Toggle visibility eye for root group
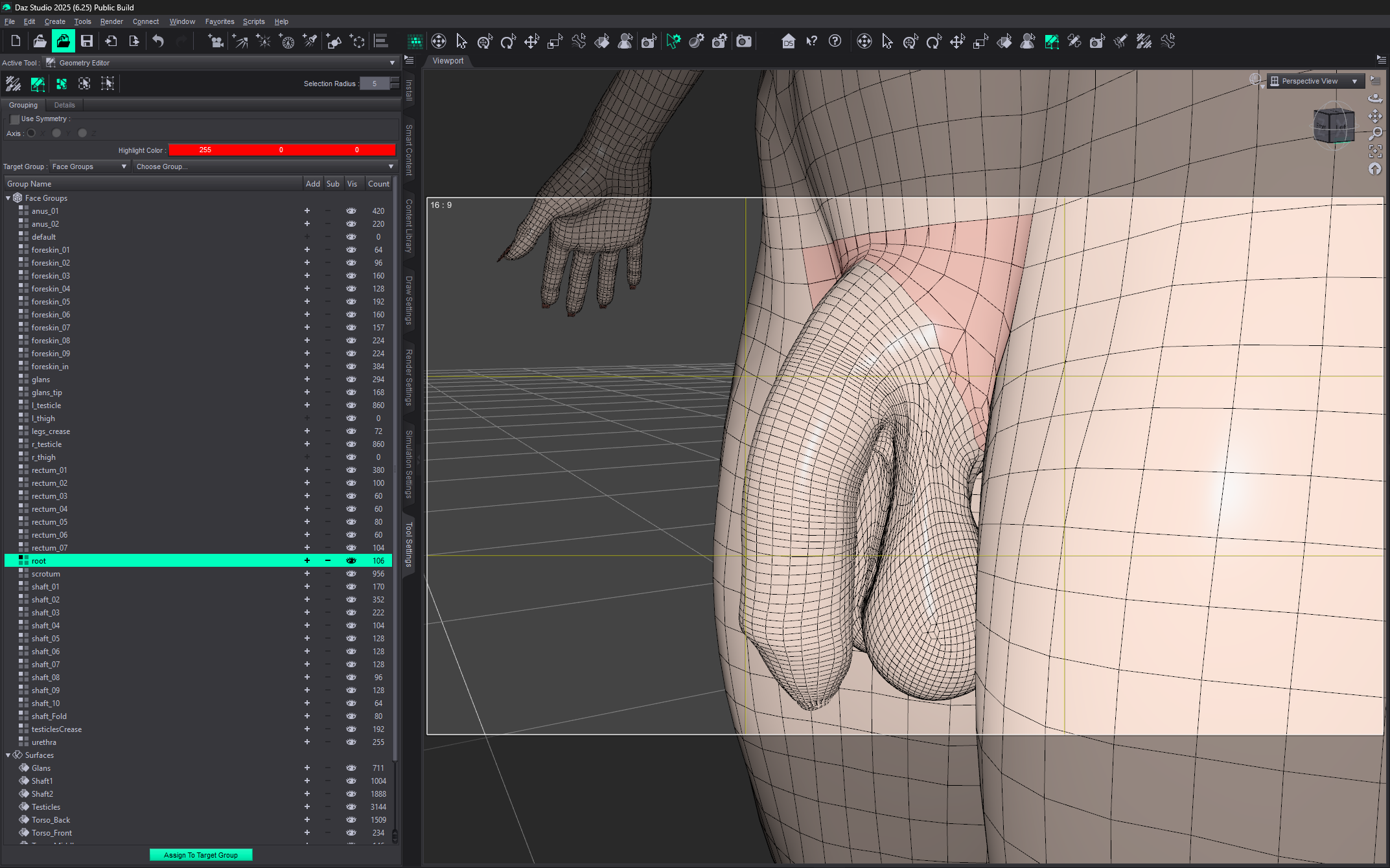 point(351,561)
